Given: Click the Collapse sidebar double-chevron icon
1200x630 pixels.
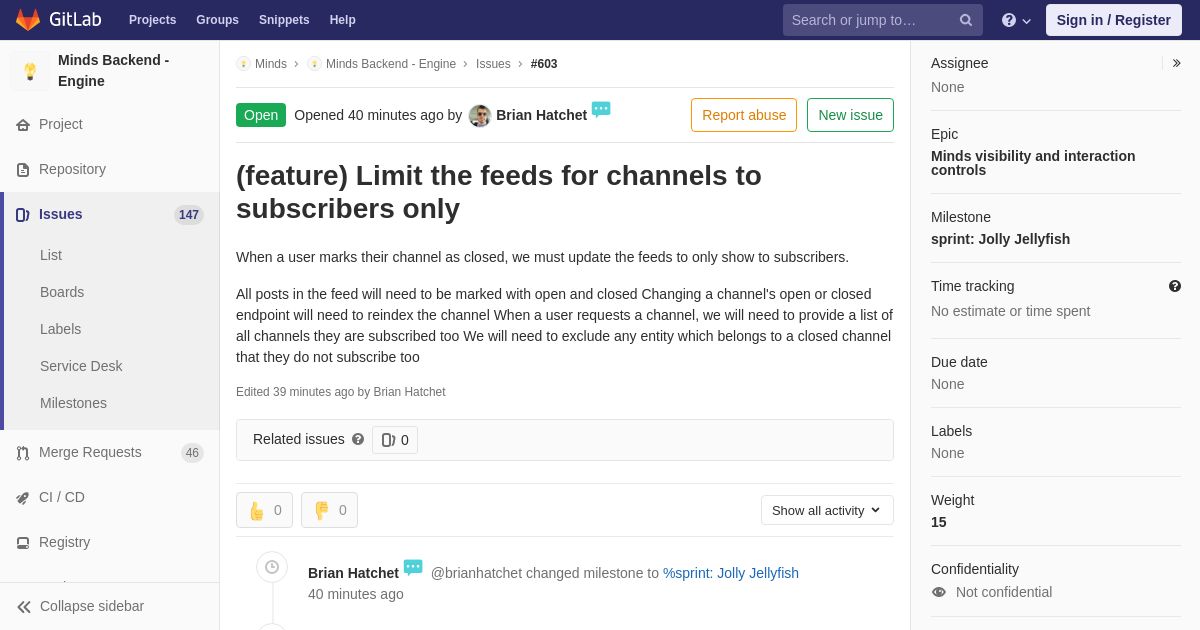Looking at the screenshot, I should pyautogui.click(x=24, y=607).
